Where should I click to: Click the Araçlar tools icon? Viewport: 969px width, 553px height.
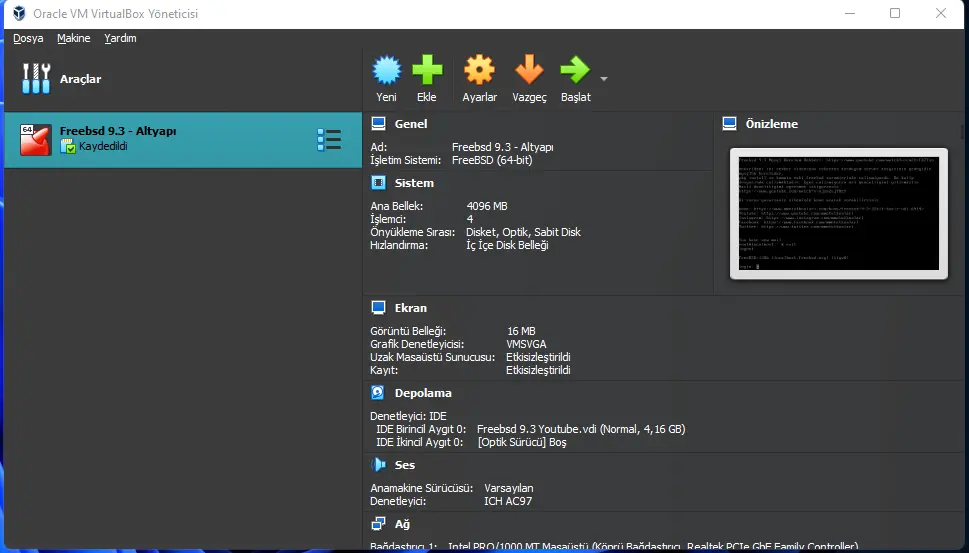click(36, 78)
